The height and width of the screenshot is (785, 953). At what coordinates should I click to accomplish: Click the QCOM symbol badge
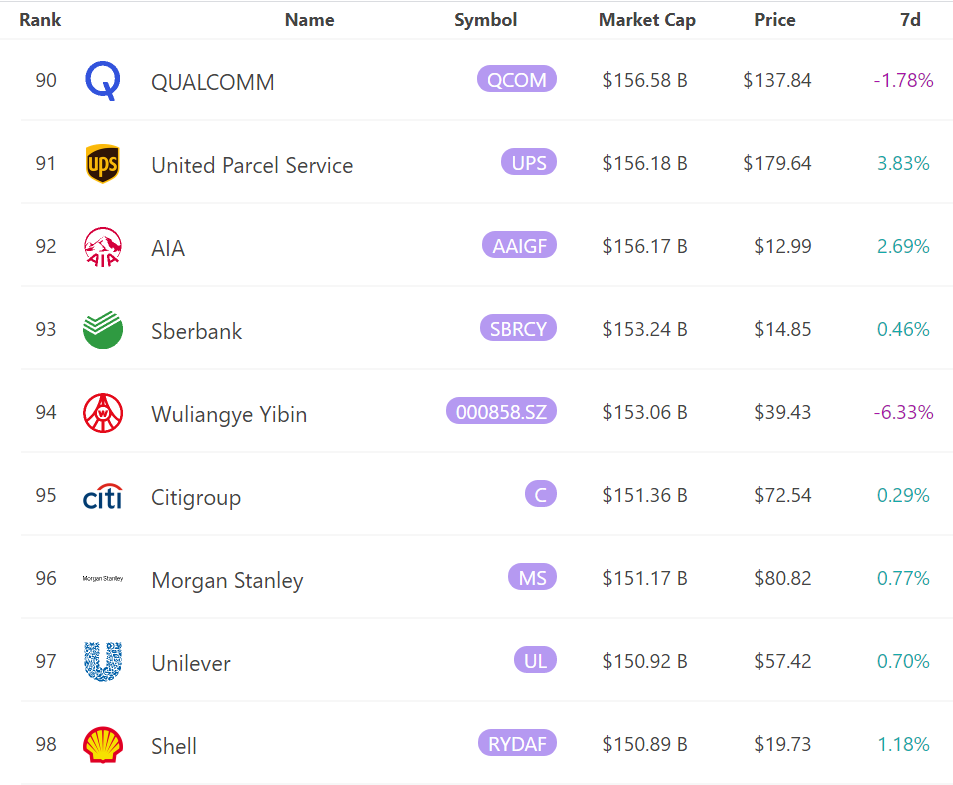tap(517, 80)
